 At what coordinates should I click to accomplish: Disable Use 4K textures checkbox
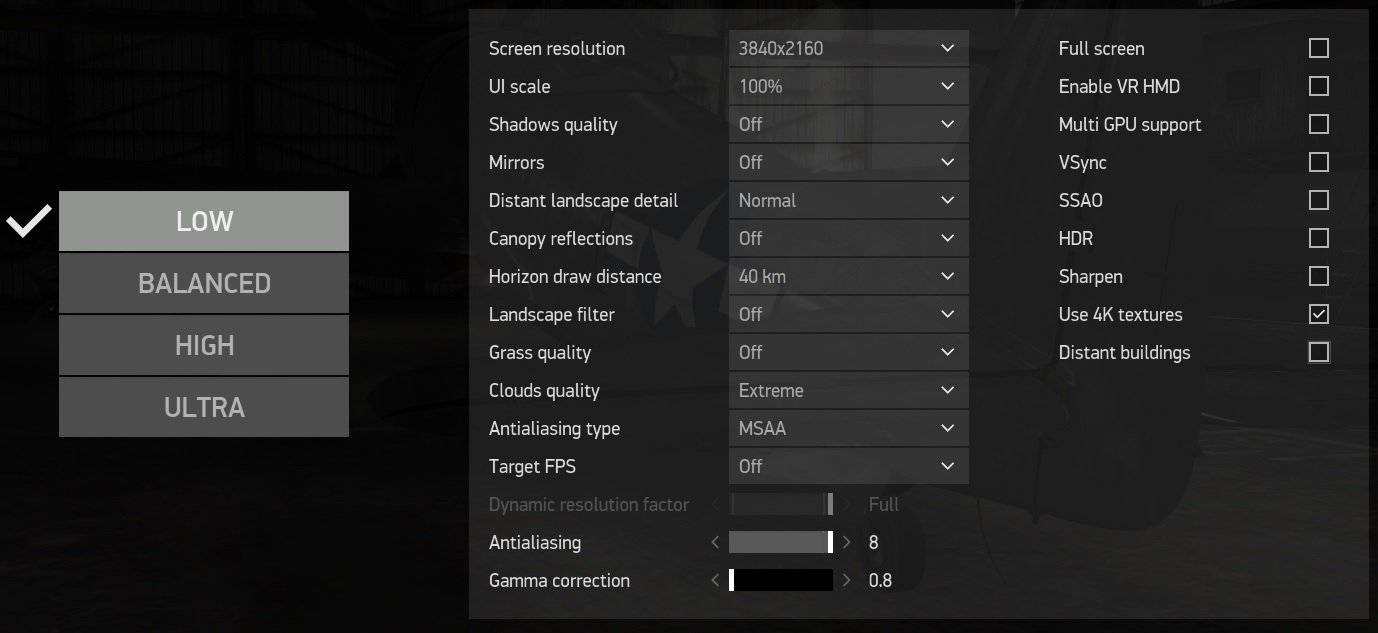pyautogui.click(x=1319, y=314)
